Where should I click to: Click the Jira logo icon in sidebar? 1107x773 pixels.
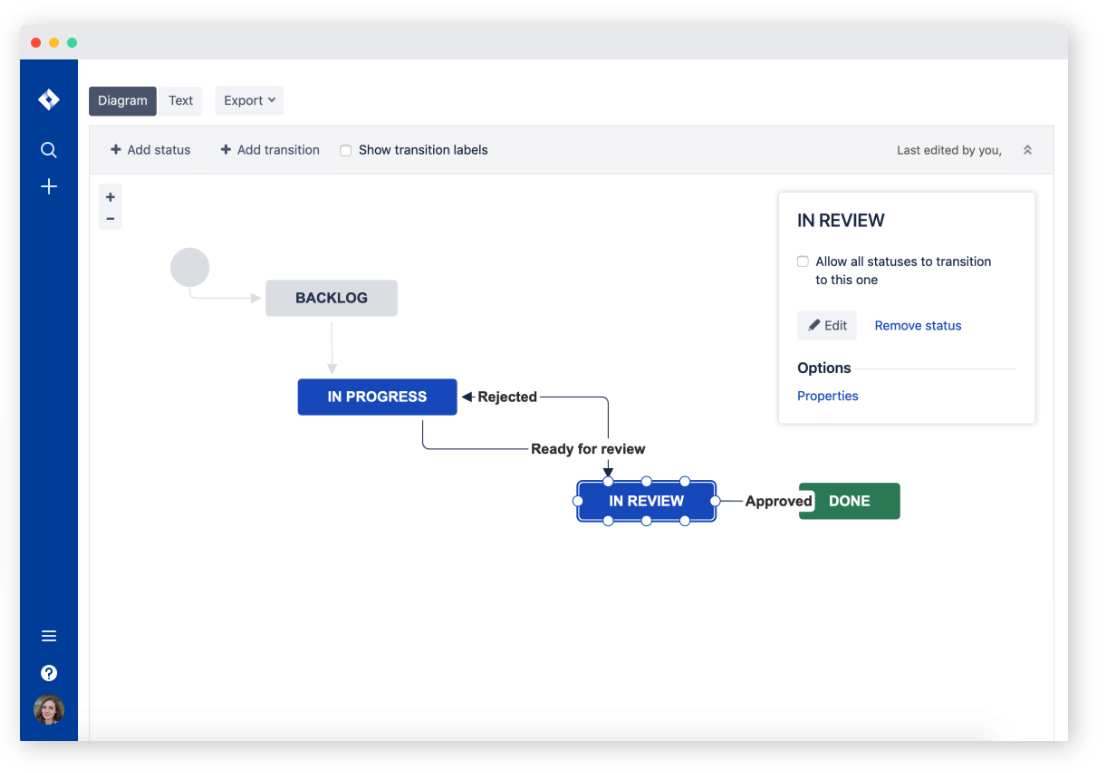[x=49, y=100]
